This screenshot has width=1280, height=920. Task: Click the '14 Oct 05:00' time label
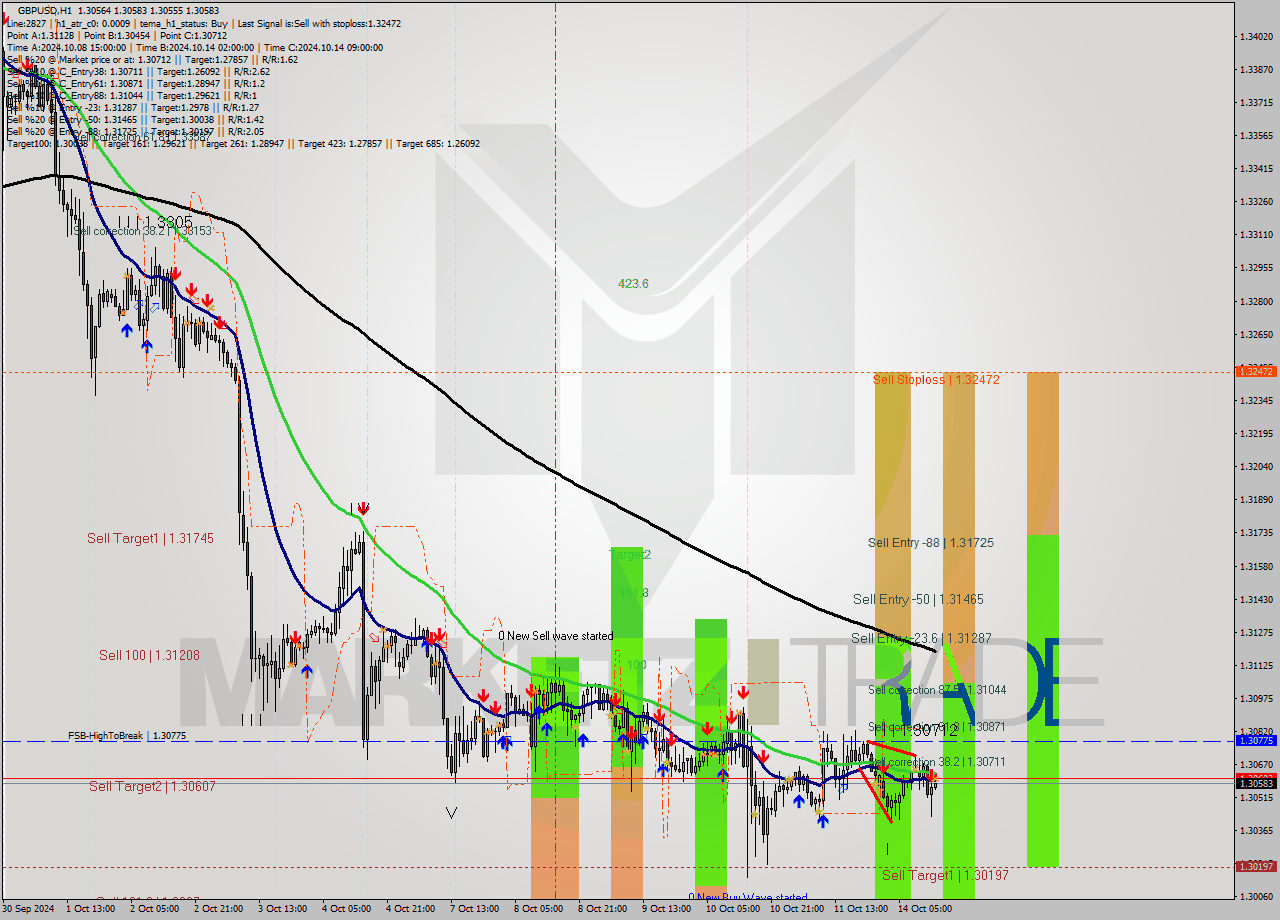pos(924,909)
